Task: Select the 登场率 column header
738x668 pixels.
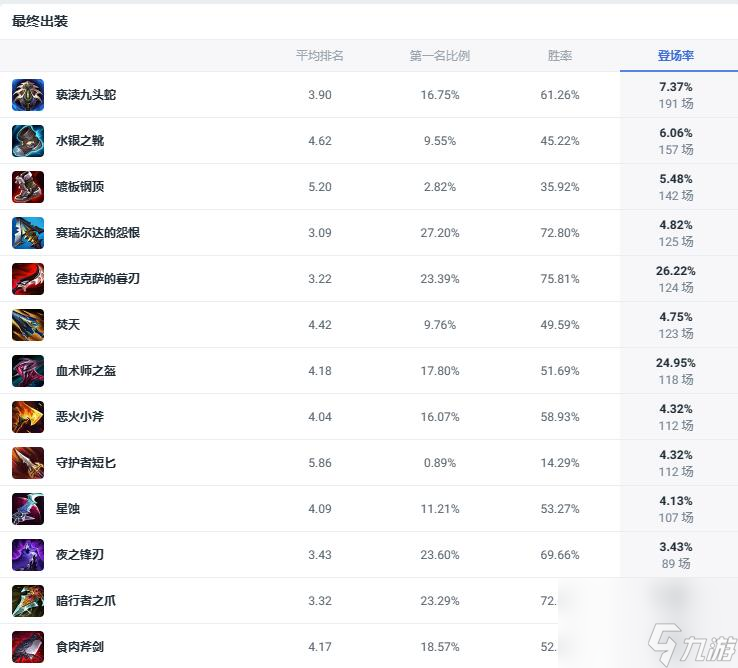Action: tap(676, 56)
